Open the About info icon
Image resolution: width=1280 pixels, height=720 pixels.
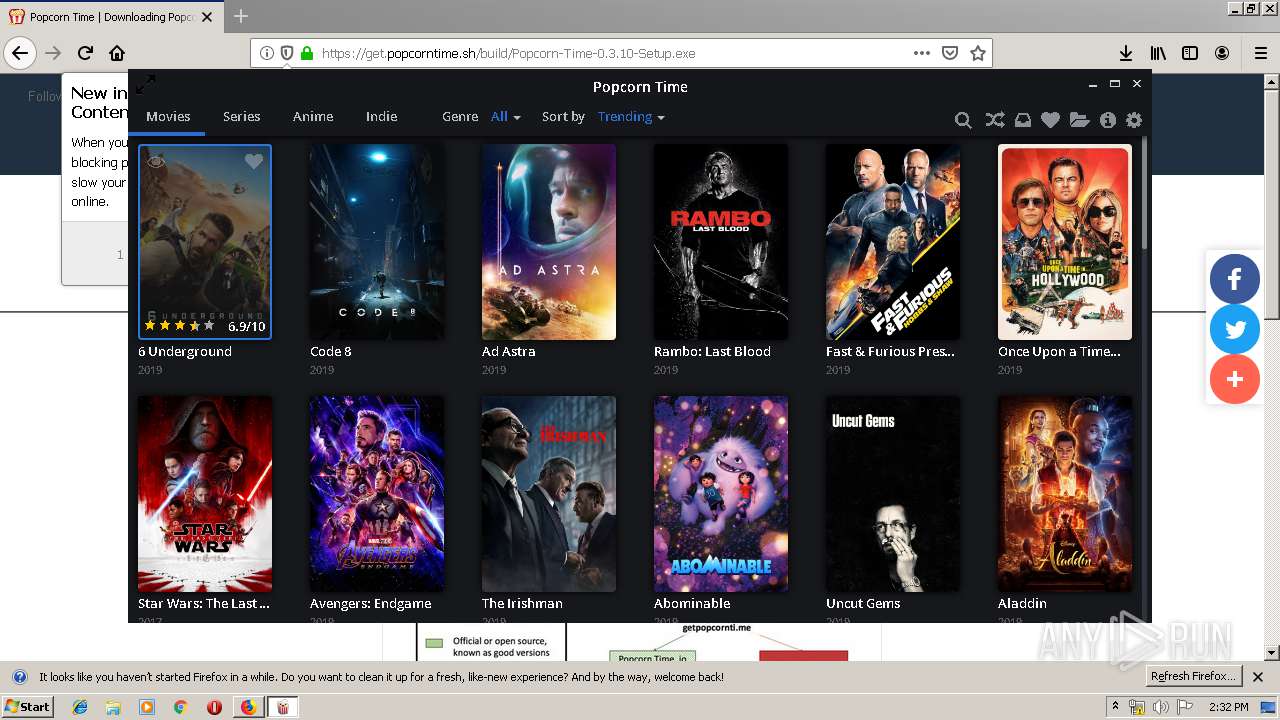[1107, 120]
